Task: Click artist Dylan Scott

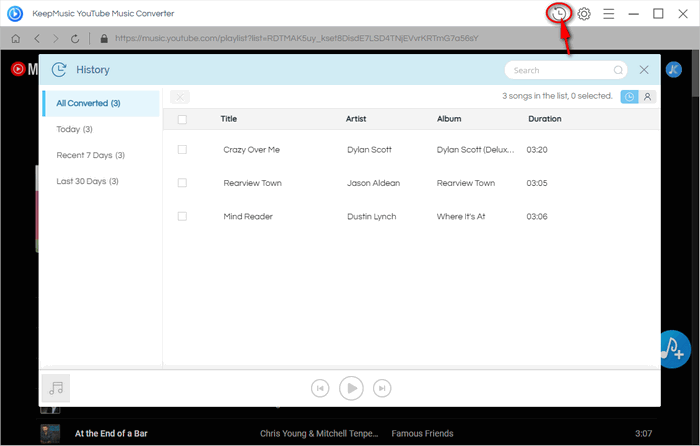Action: pos(369,150)
